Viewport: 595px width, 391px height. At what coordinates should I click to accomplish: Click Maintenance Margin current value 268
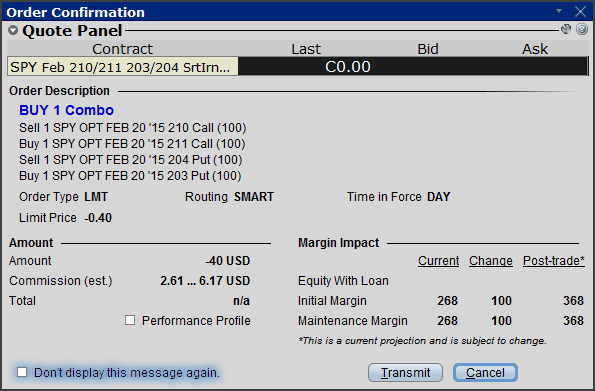point(447,321)
